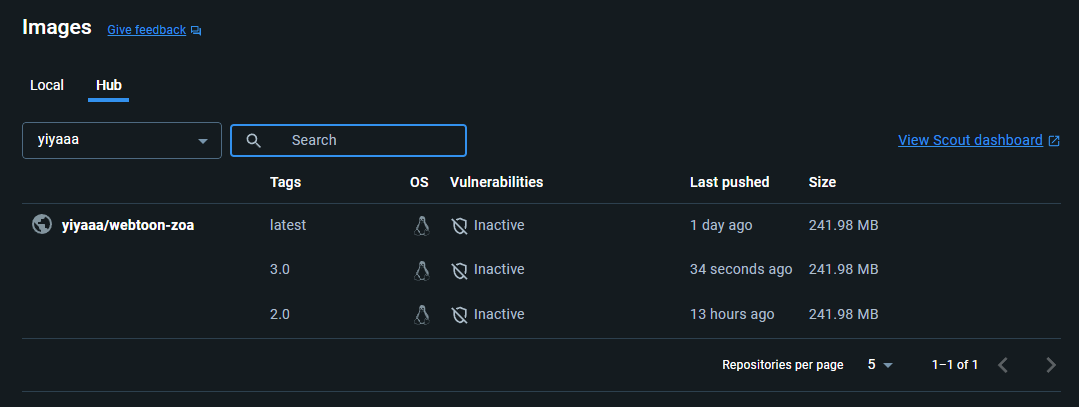1079x407 pixels.
Task: Click the shield icon in the latest row
Action: tap(459, 225)
